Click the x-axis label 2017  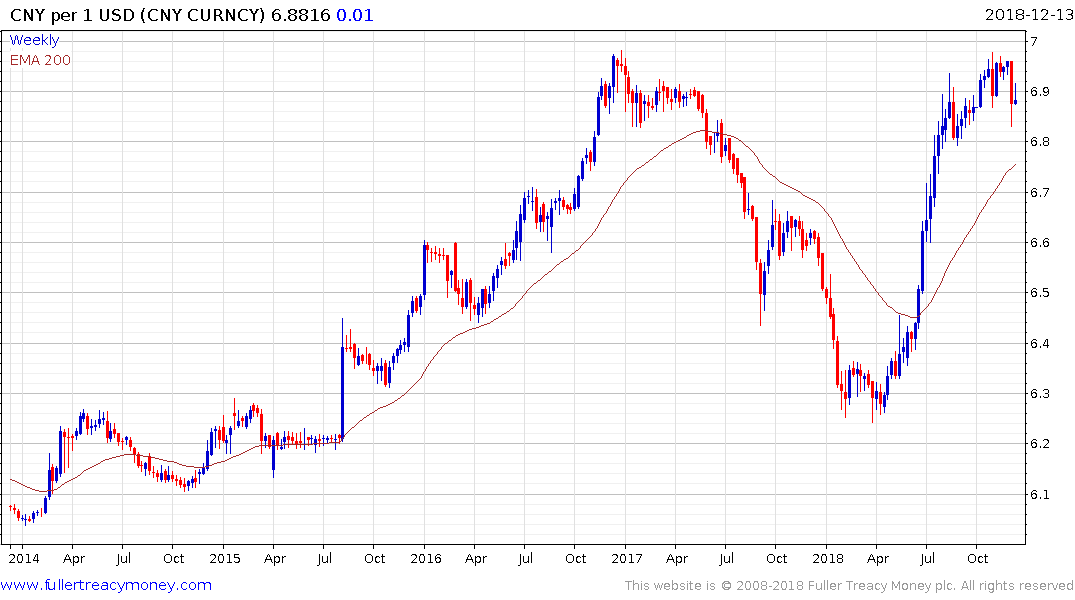coord(627,558)
